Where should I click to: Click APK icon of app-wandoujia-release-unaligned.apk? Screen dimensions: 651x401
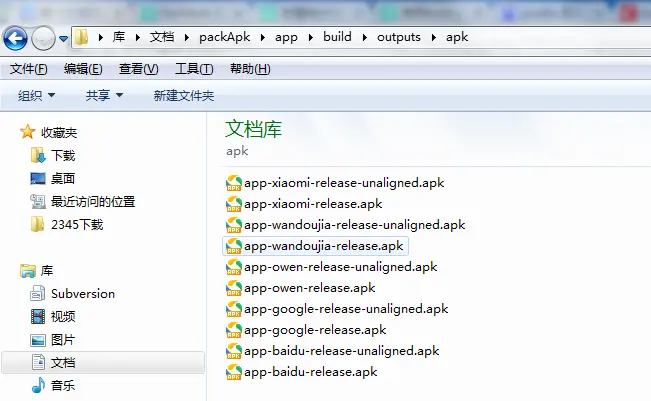tap(234, 225)
